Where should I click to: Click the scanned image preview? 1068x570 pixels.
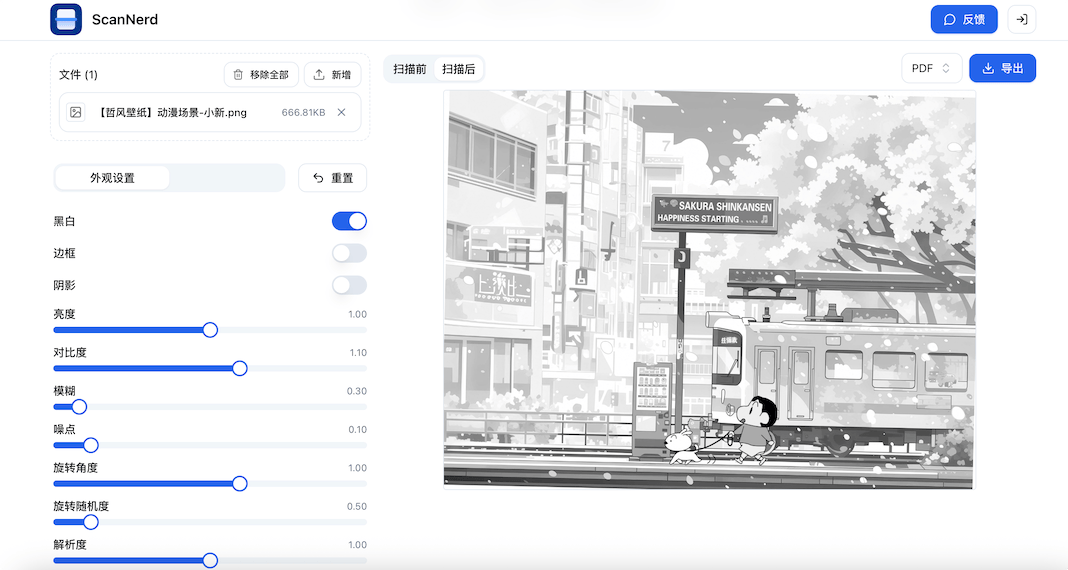pyautogui.click(x=708, y=289)
